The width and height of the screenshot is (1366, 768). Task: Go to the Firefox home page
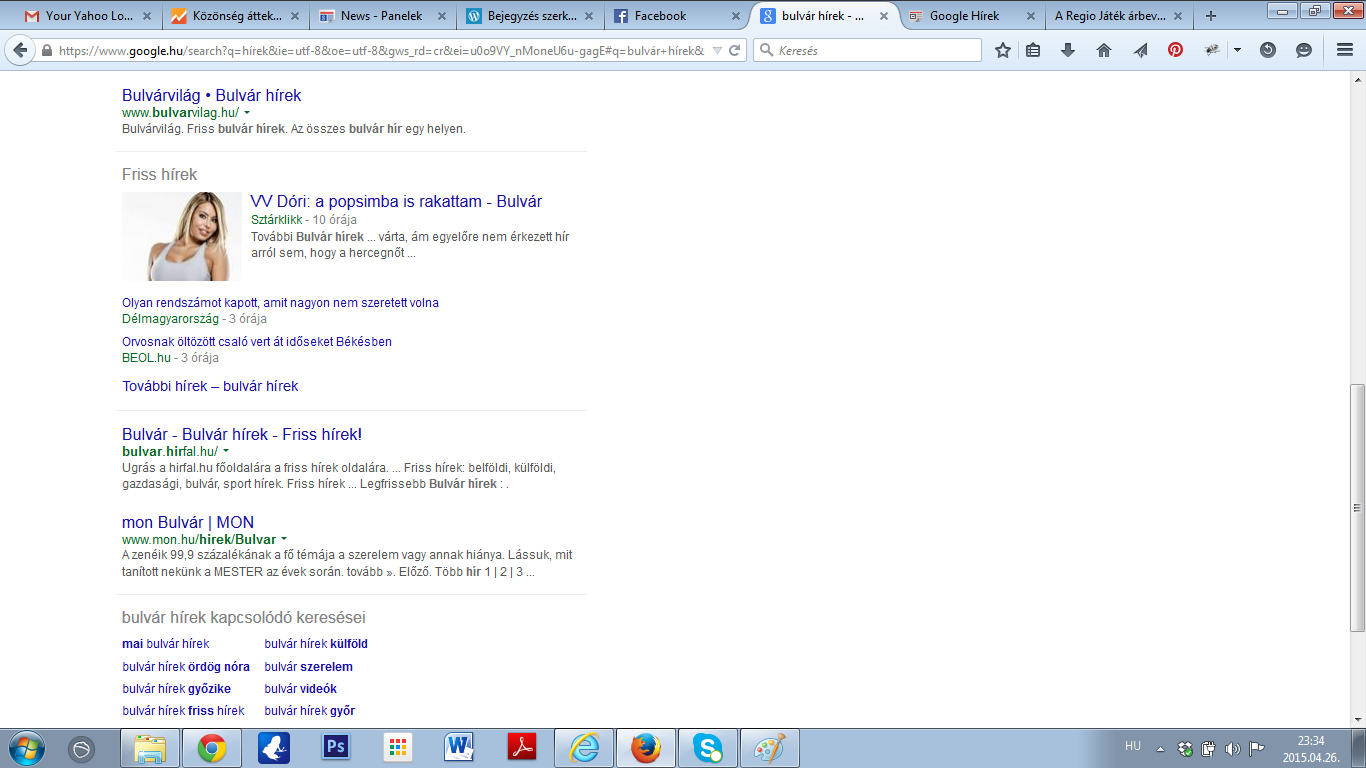pyautogui.click(x=1104, y=50)
